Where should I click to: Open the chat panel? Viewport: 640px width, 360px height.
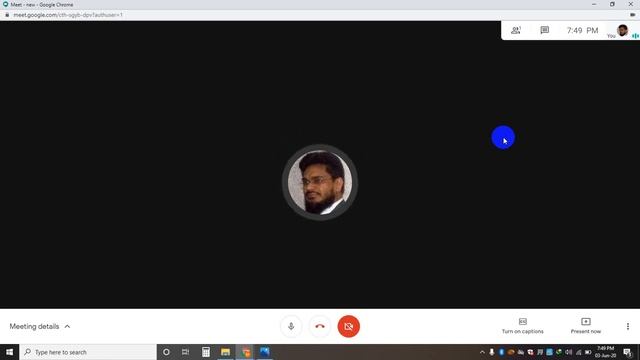click(x=544, y=30)
